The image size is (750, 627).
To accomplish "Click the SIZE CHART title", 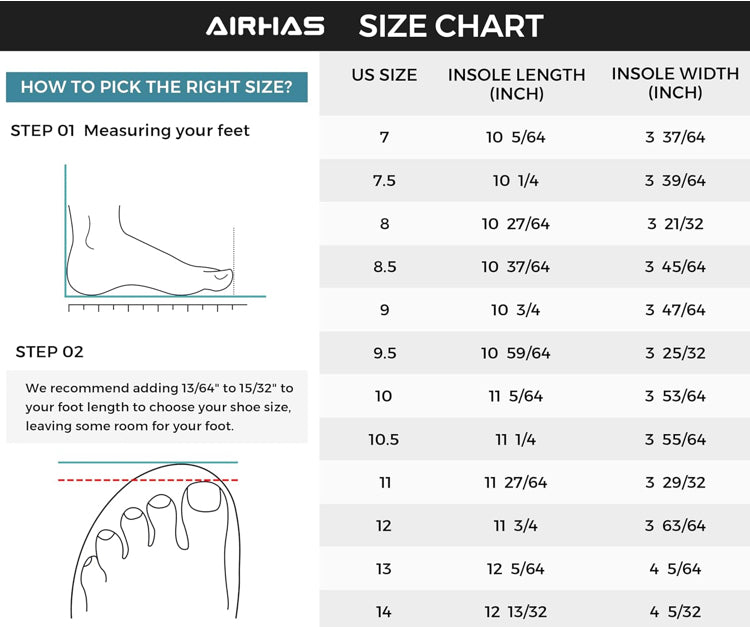I will click(x=451, y=26).
